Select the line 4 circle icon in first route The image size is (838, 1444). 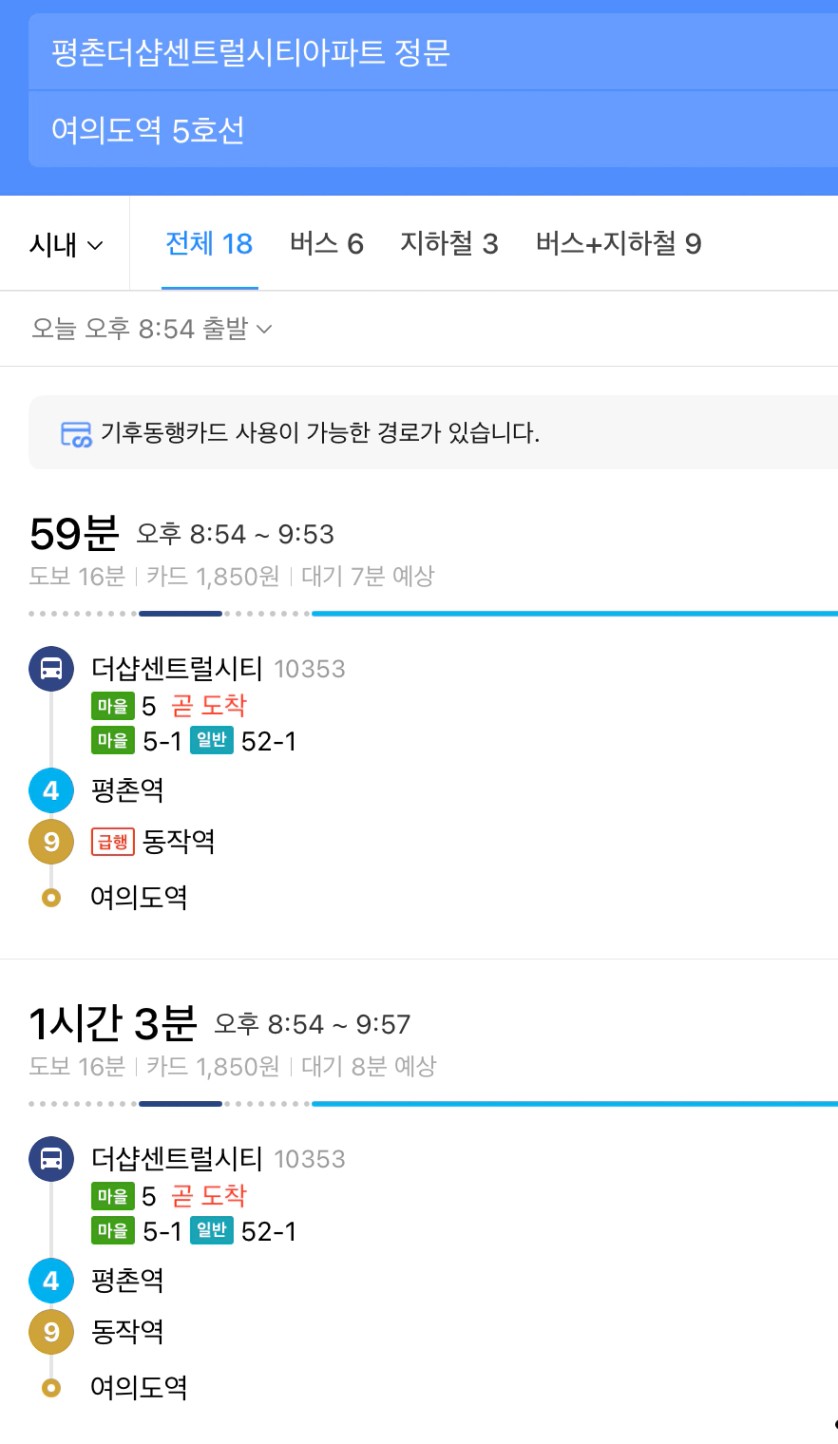pyautogui.click(x=51, y=791)
